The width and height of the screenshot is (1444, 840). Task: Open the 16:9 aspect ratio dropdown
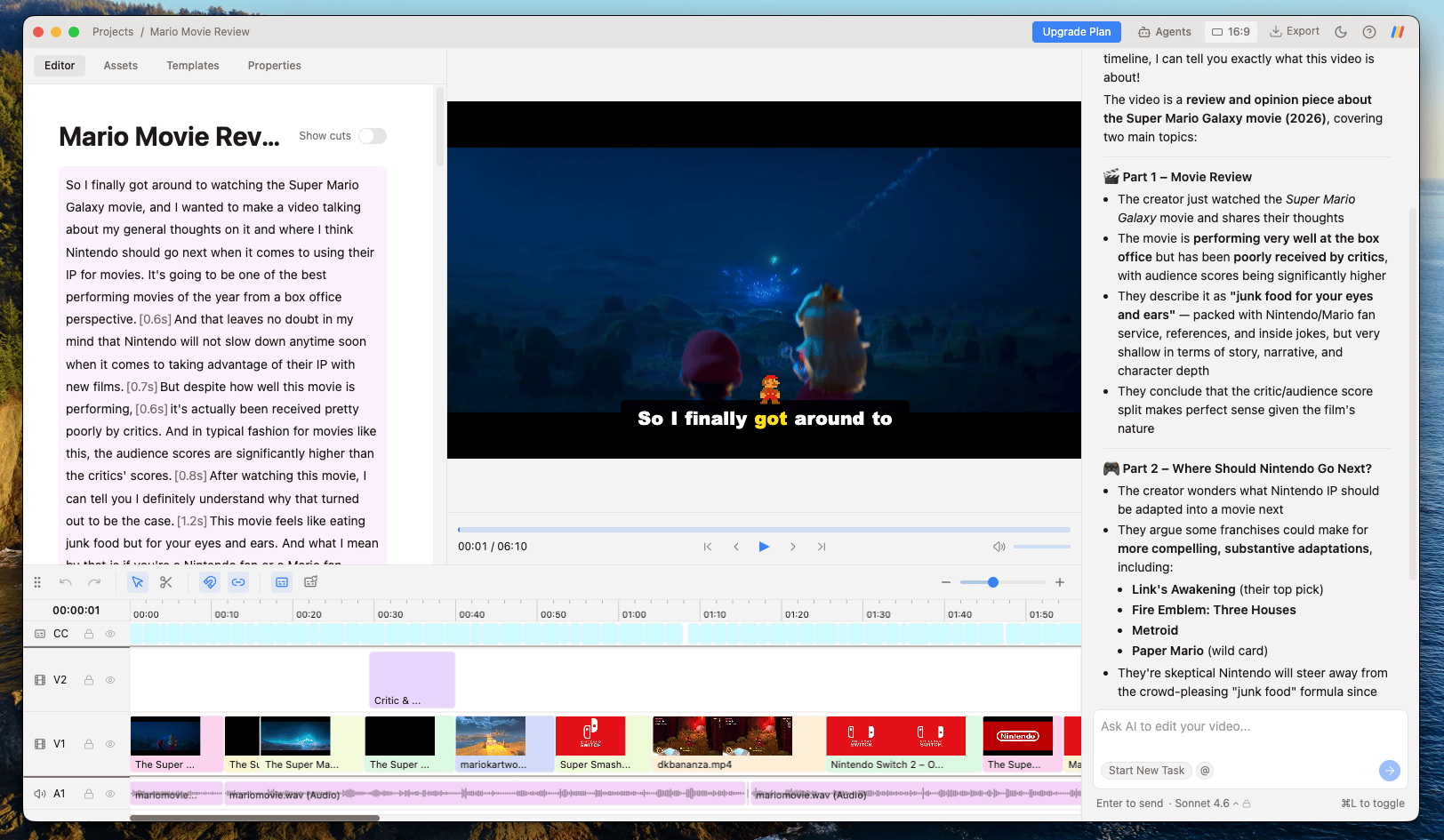click(x=1231, y=32)
